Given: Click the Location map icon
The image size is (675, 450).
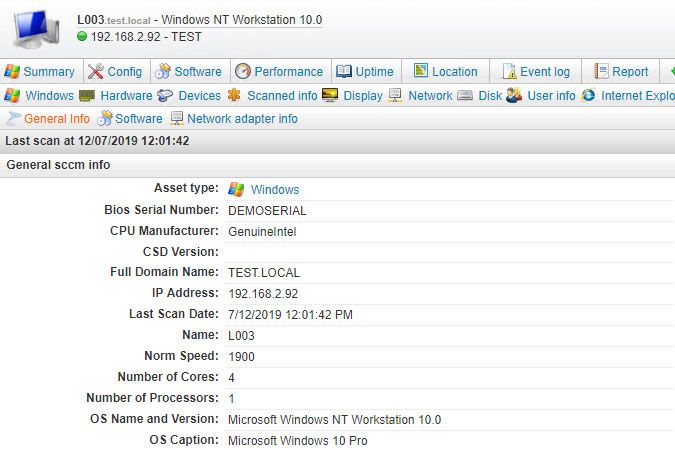Looking at the screenshot, I should [420, 72].
